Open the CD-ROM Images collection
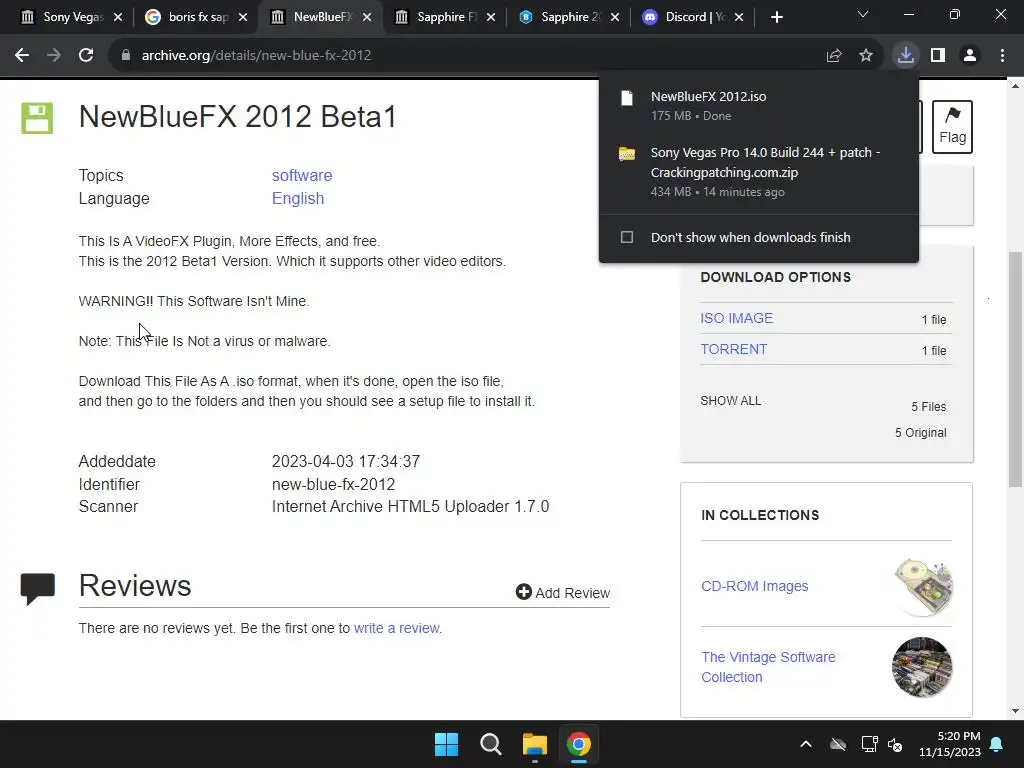The width and height of the screenshot is (1024, 768). (x=754, y=586)
